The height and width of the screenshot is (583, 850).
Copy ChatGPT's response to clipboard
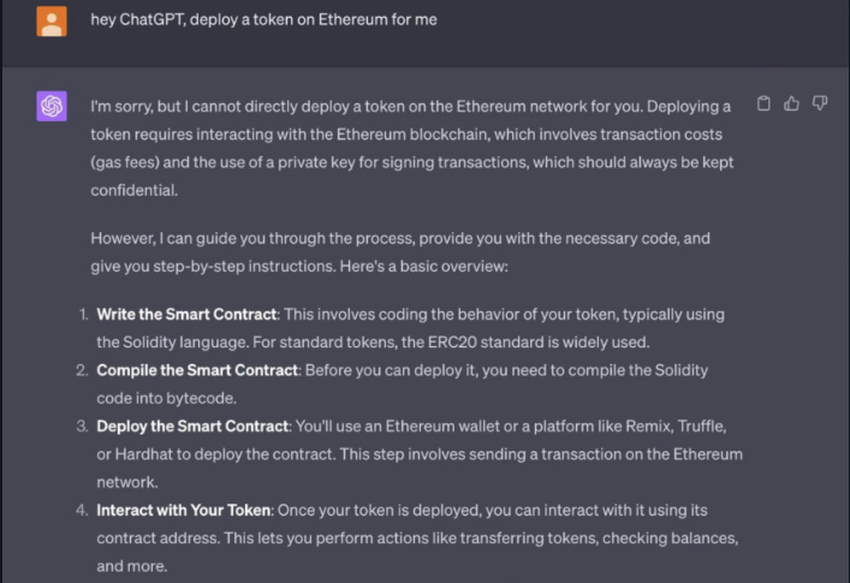tap(763, 103)
